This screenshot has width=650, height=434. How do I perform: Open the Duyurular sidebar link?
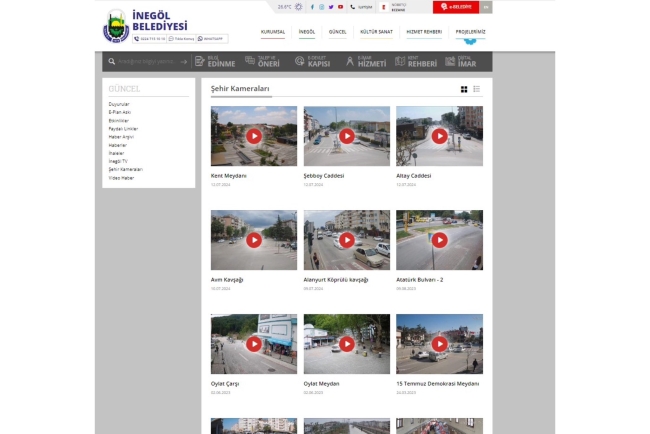(x=119, y=104)
